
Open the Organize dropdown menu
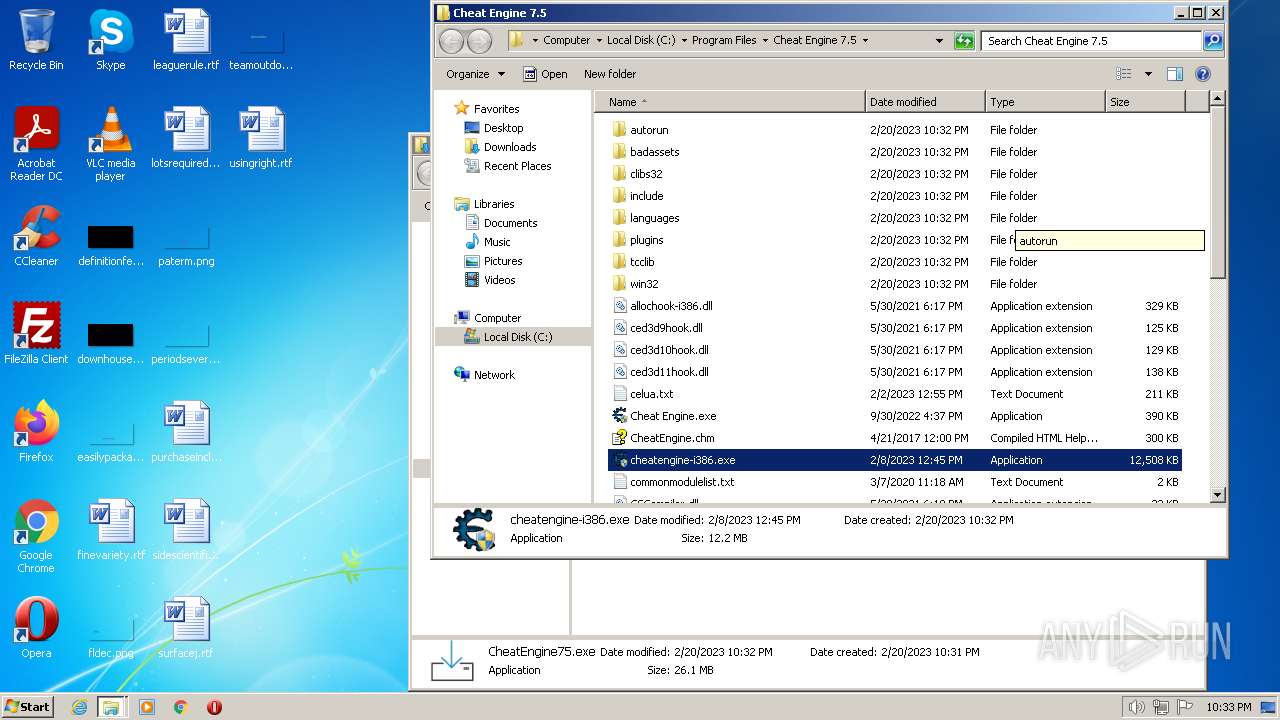[476, 74]
